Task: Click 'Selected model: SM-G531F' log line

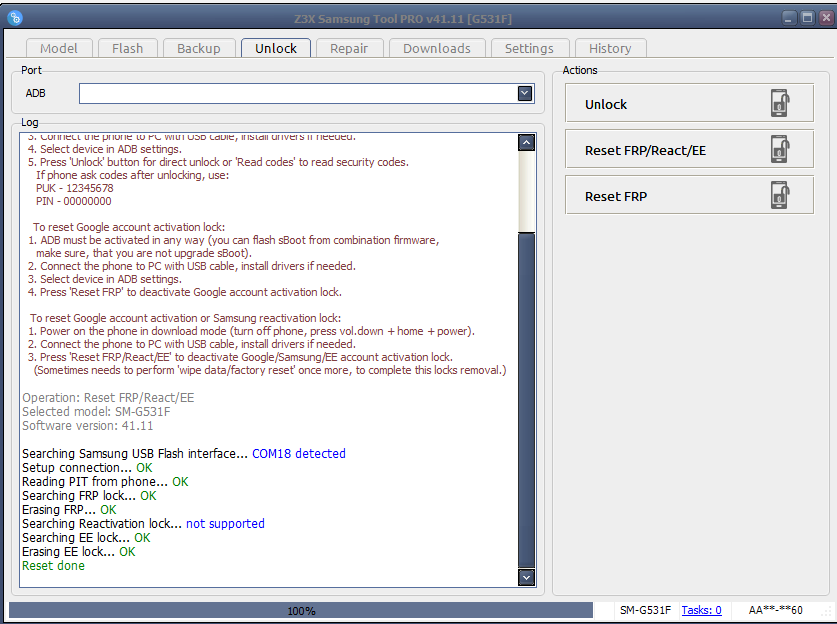Action: coord(96,412)
